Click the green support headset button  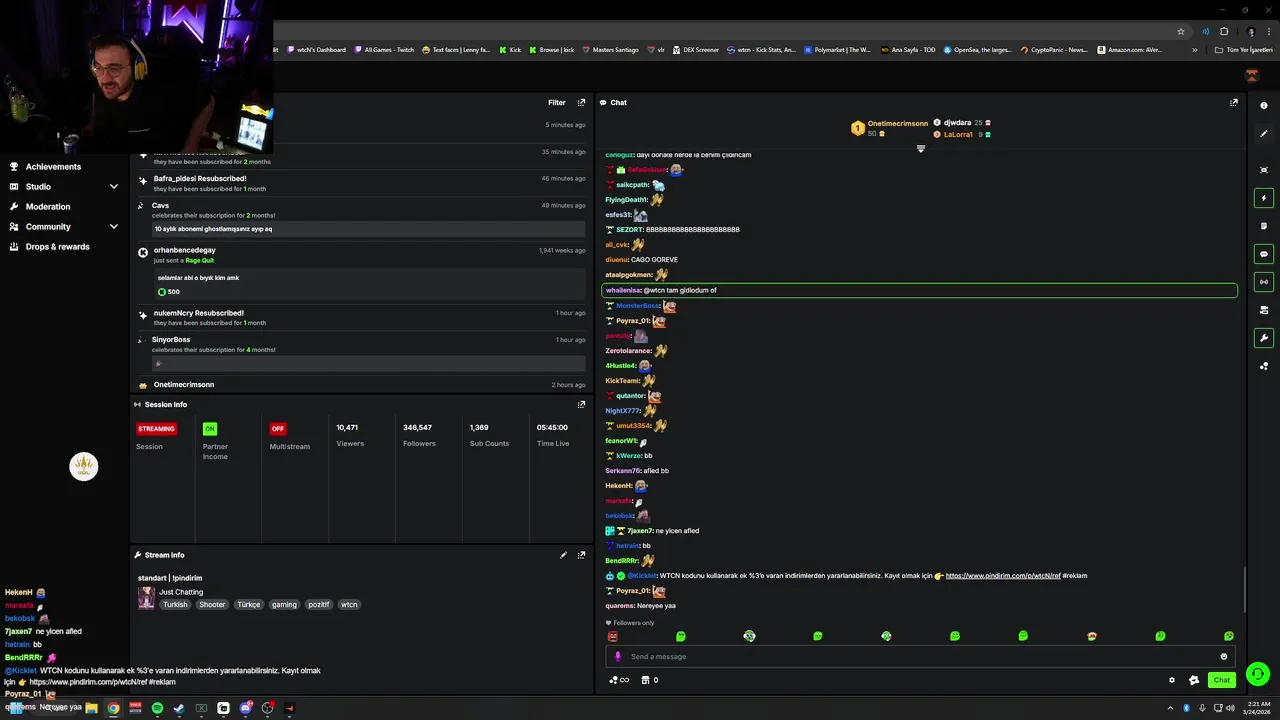pyautogui.click(x=1258, y=674)
